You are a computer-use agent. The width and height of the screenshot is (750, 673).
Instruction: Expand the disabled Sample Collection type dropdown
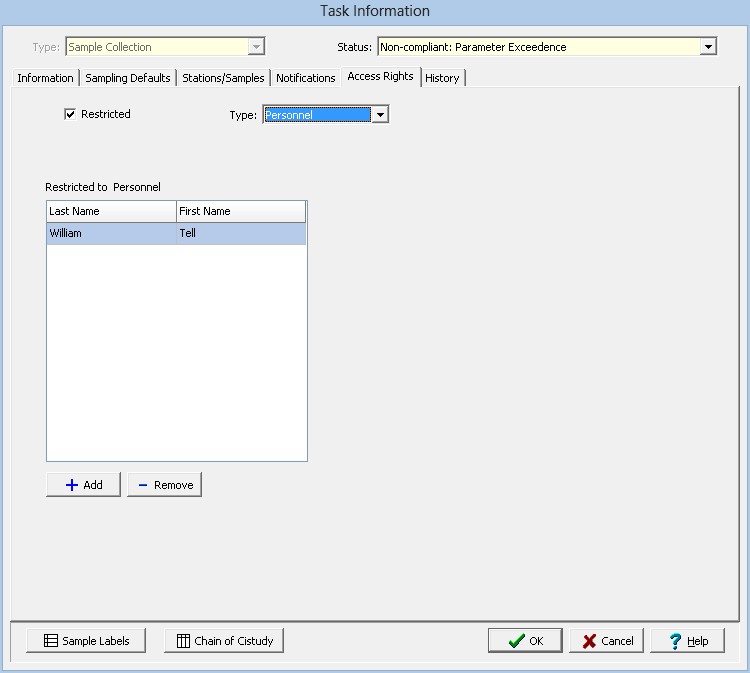pyautogui.click(x=256, y=47)
